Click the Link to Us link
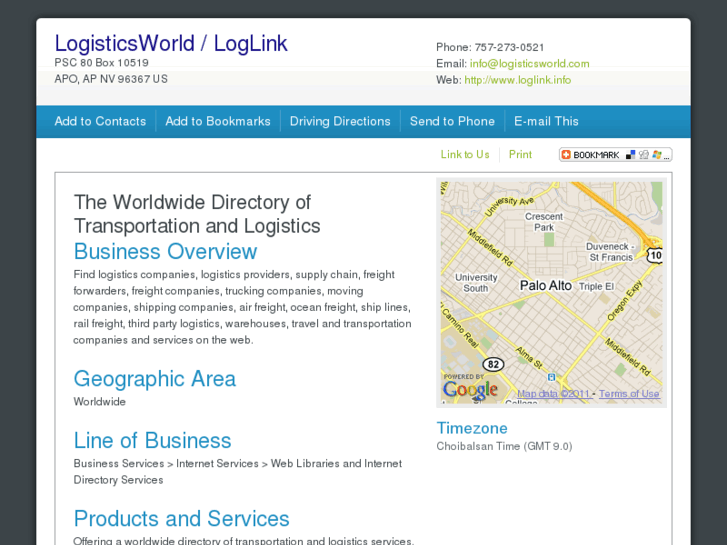727x545 pixels. [x=465, y=154]
